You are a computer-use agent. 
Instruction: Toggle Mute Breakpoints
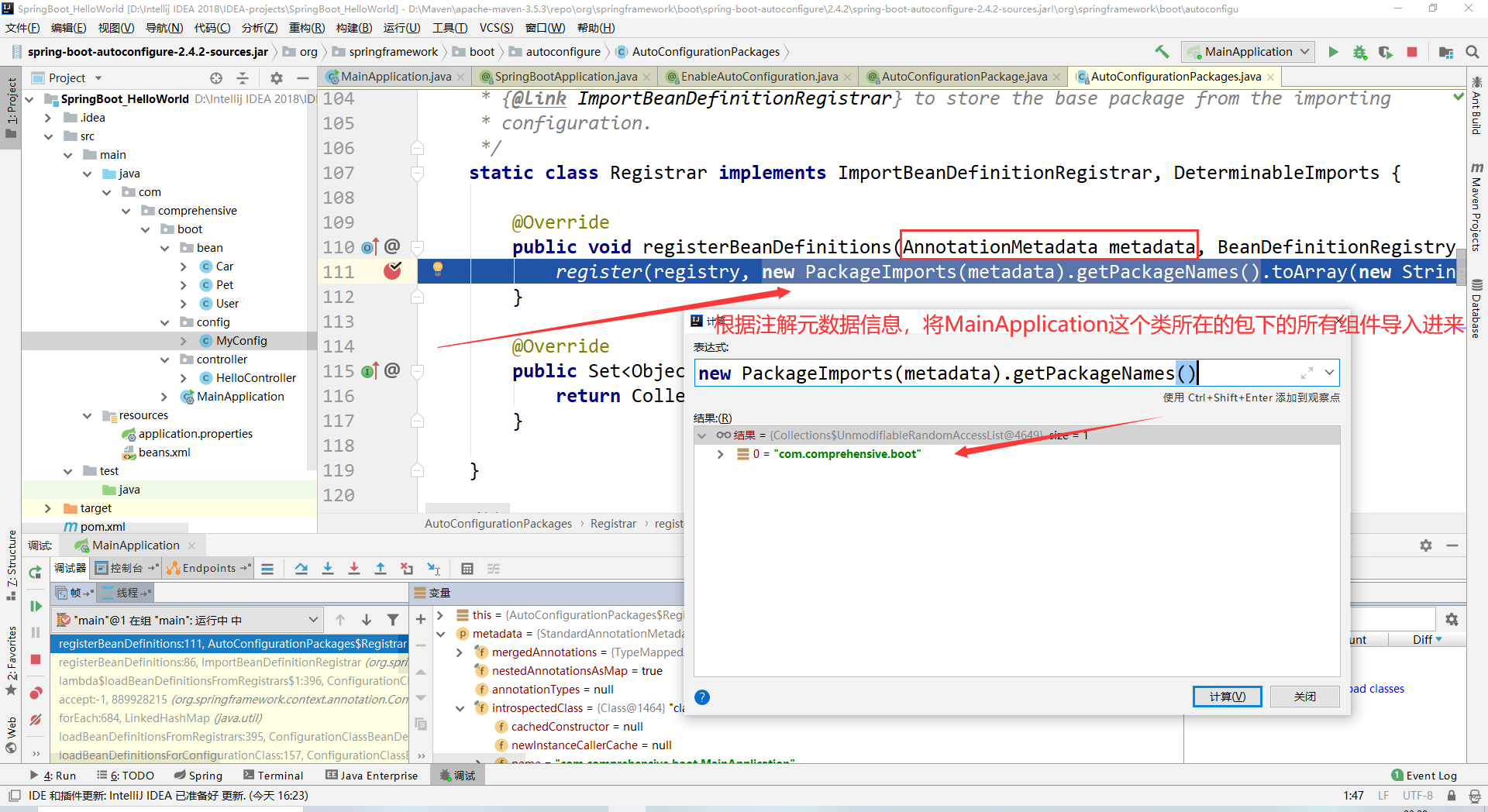point(36,720)
